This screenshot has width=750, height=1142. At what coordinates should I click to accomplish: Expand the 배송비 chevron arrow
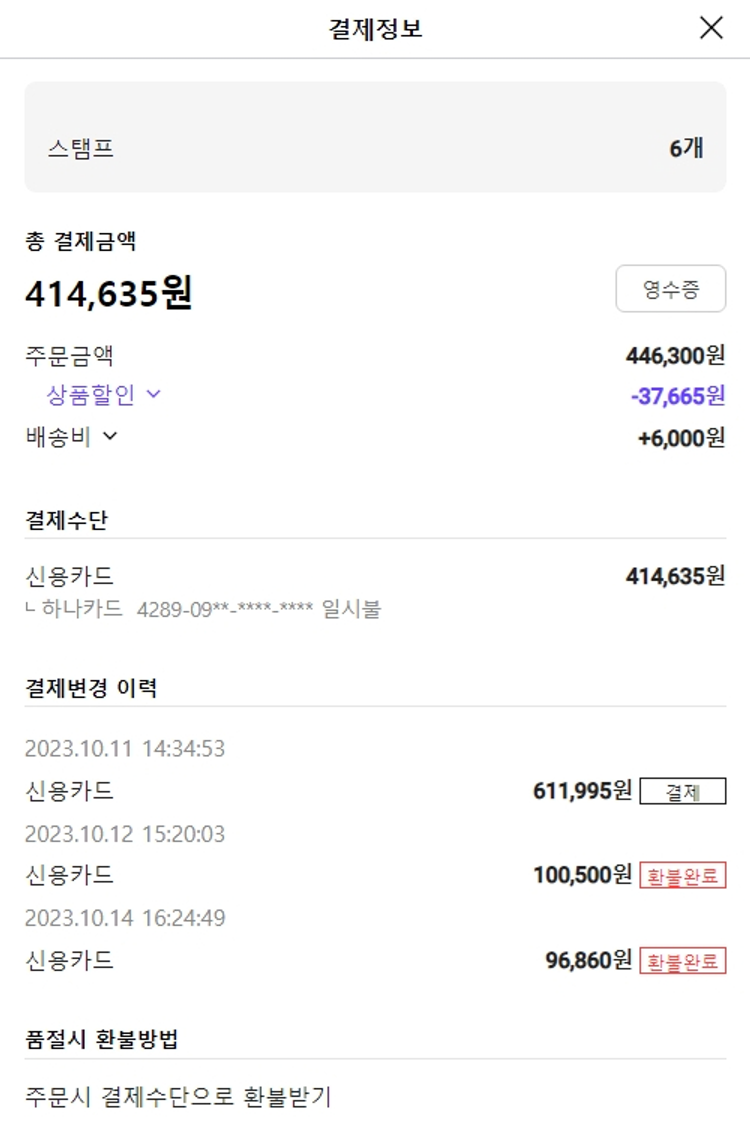tap(110, 436)
